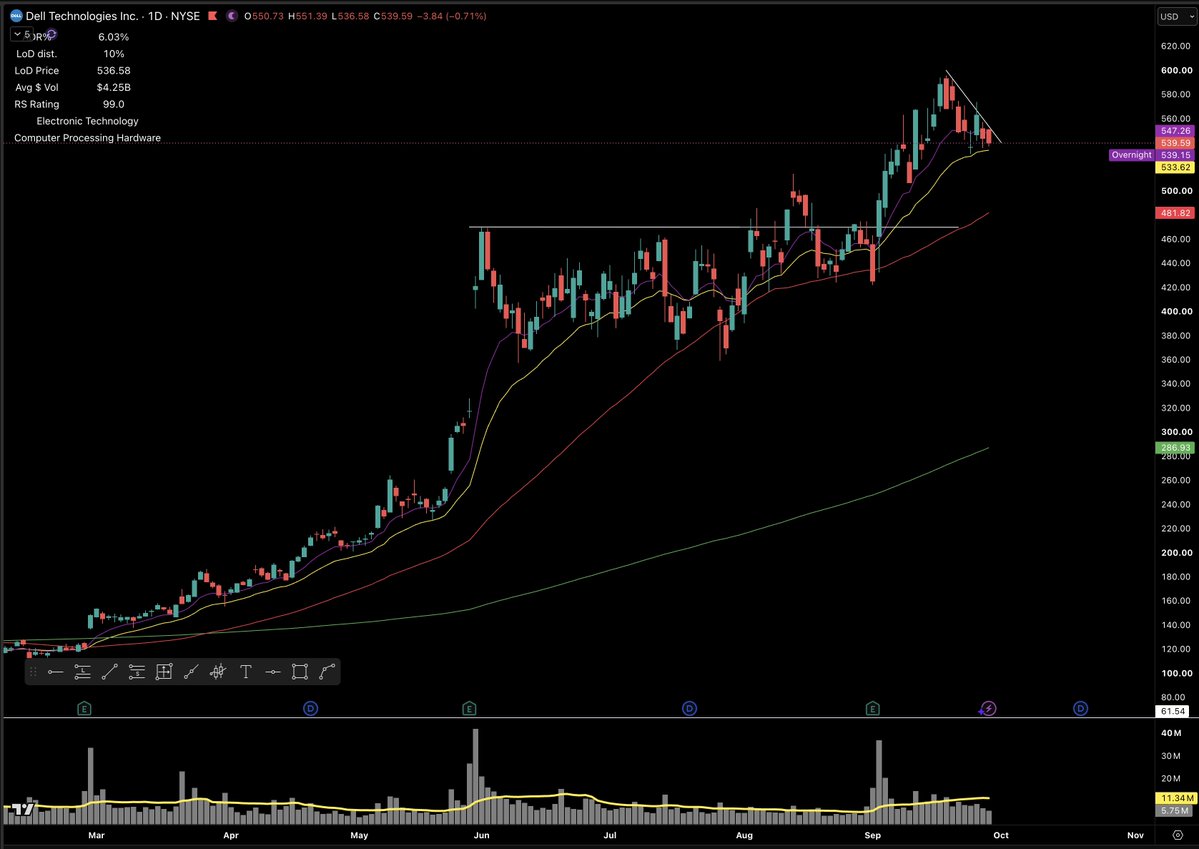Open the earnings E marker before June
Screen dimensions: 1199x849
pos(470,709)
